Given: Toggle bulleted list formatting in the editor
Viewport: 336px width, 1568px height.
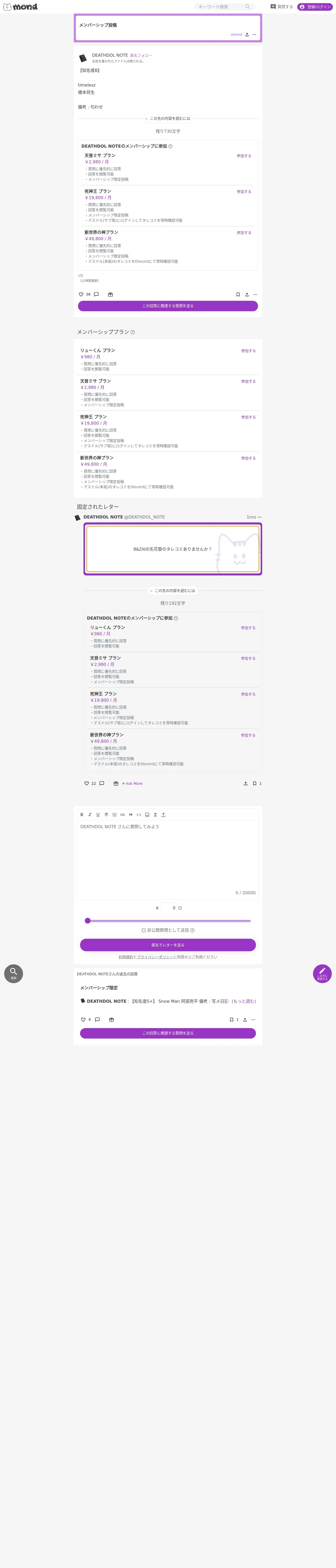Looking at the screenshot, I should [x=114, y=814].
